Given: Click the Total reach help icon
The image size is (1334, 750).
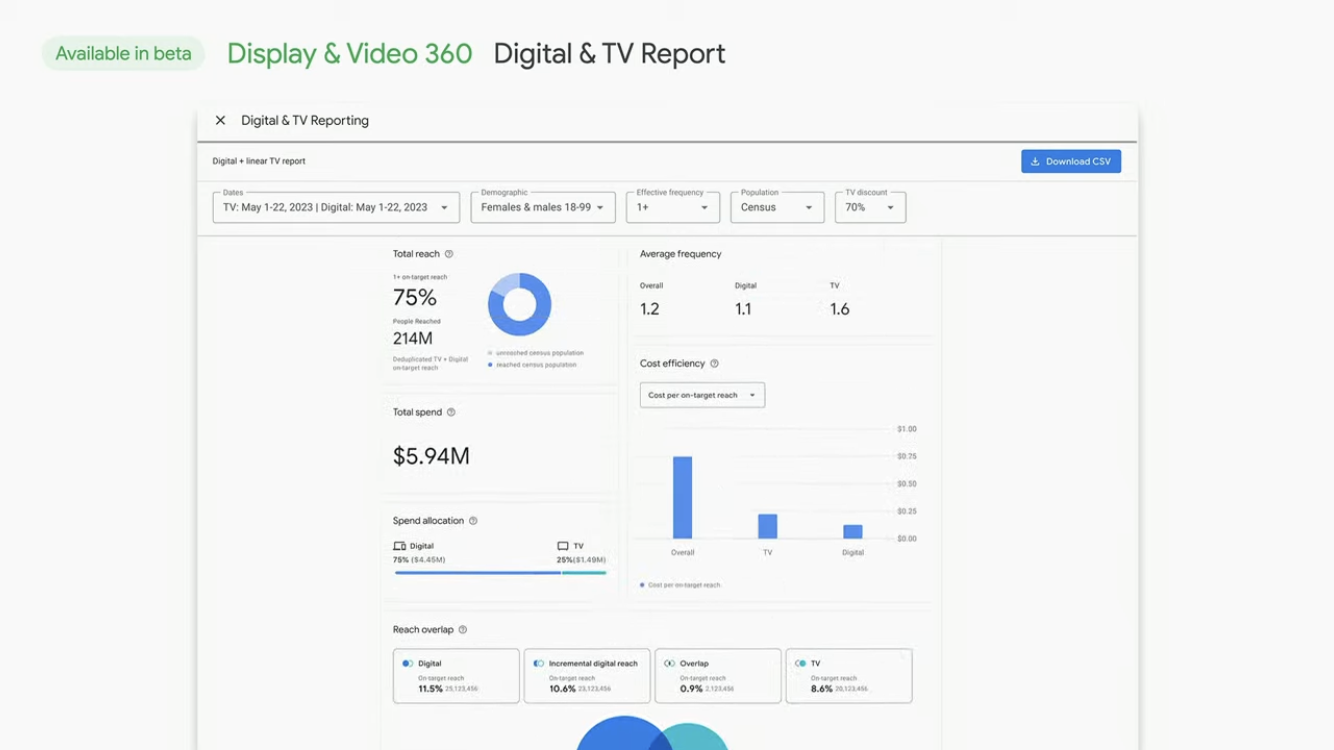Looking at the screenshot, I should [449, 254].
